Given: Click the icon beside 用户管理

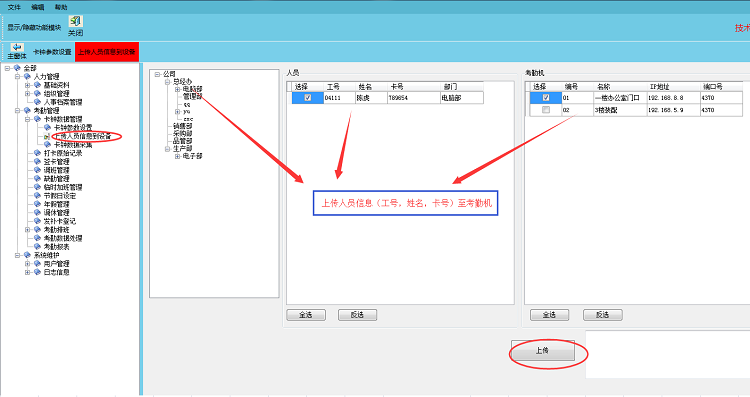Looking at the screenshot, I should pyautogui.click(x=37, y=264).
